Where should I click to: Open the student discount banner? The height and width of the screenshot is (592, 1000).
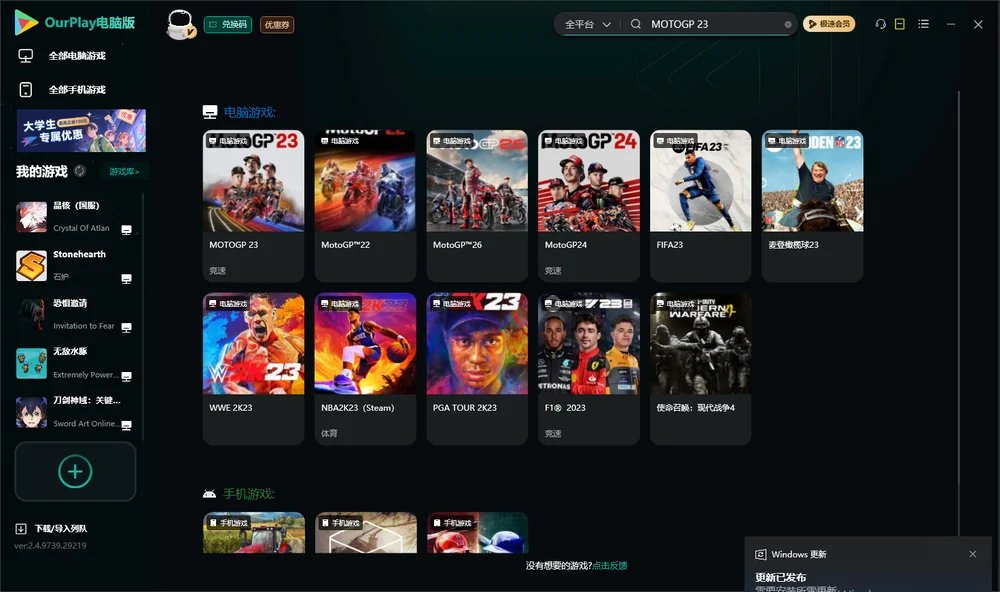pos(82,131)
